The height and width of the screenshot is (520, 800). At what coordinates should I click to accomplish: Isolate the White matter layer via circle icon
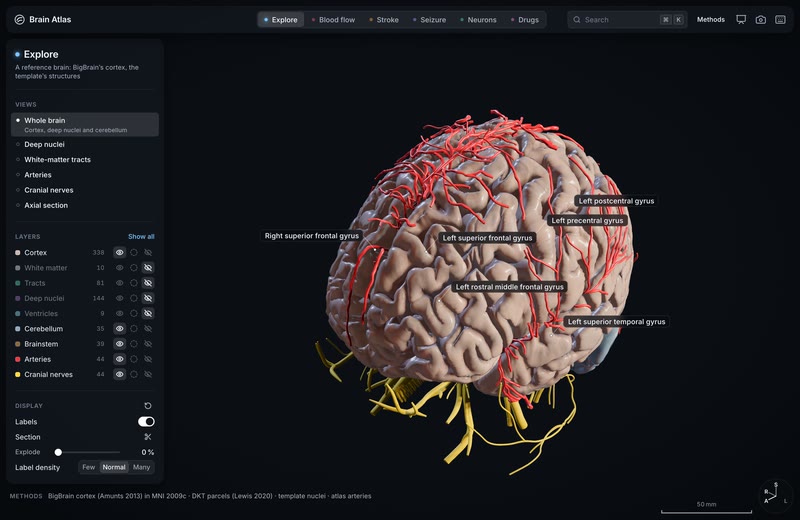point(134,267)
